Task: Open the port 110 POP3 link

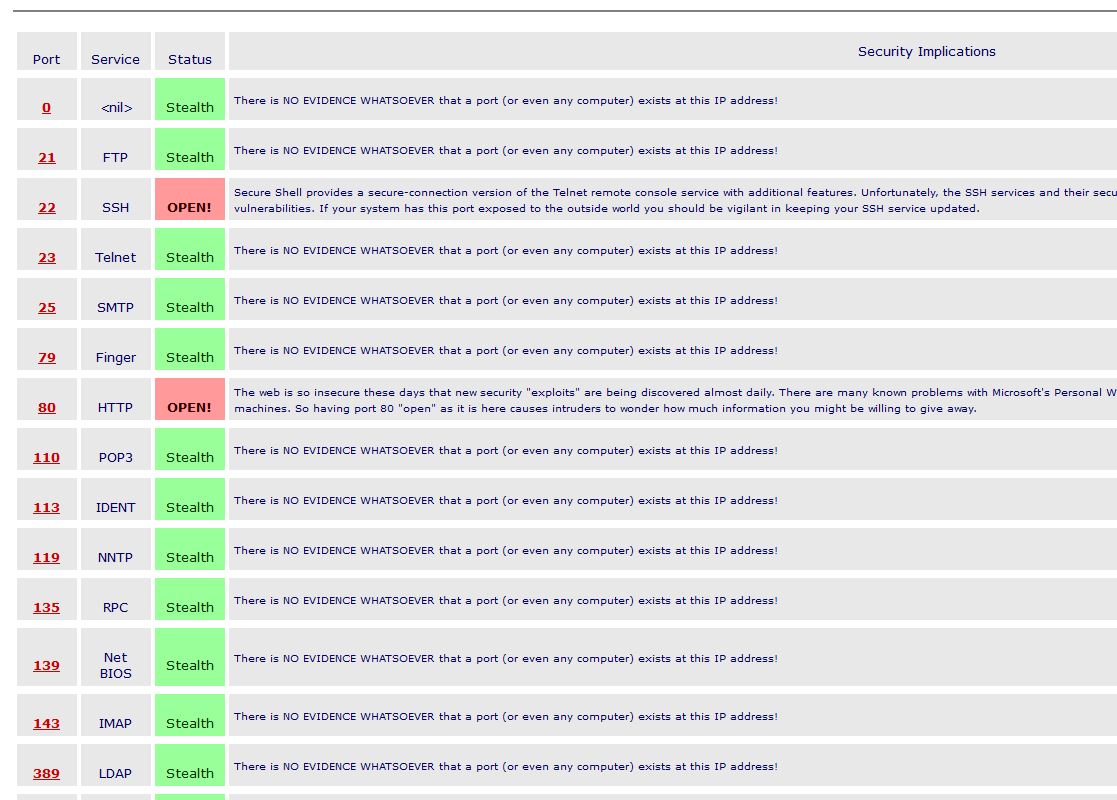Action: [47, 458]
